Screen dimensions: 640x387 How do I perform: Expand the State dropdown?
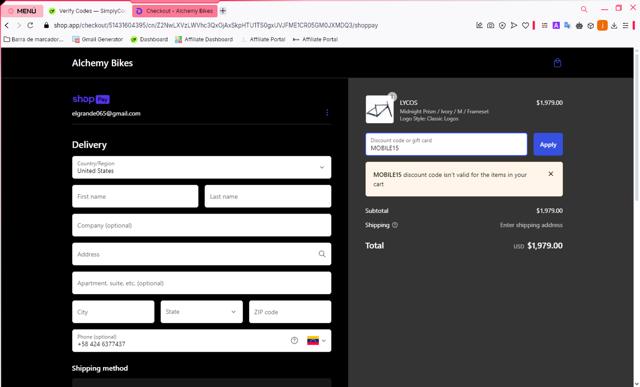202,312
